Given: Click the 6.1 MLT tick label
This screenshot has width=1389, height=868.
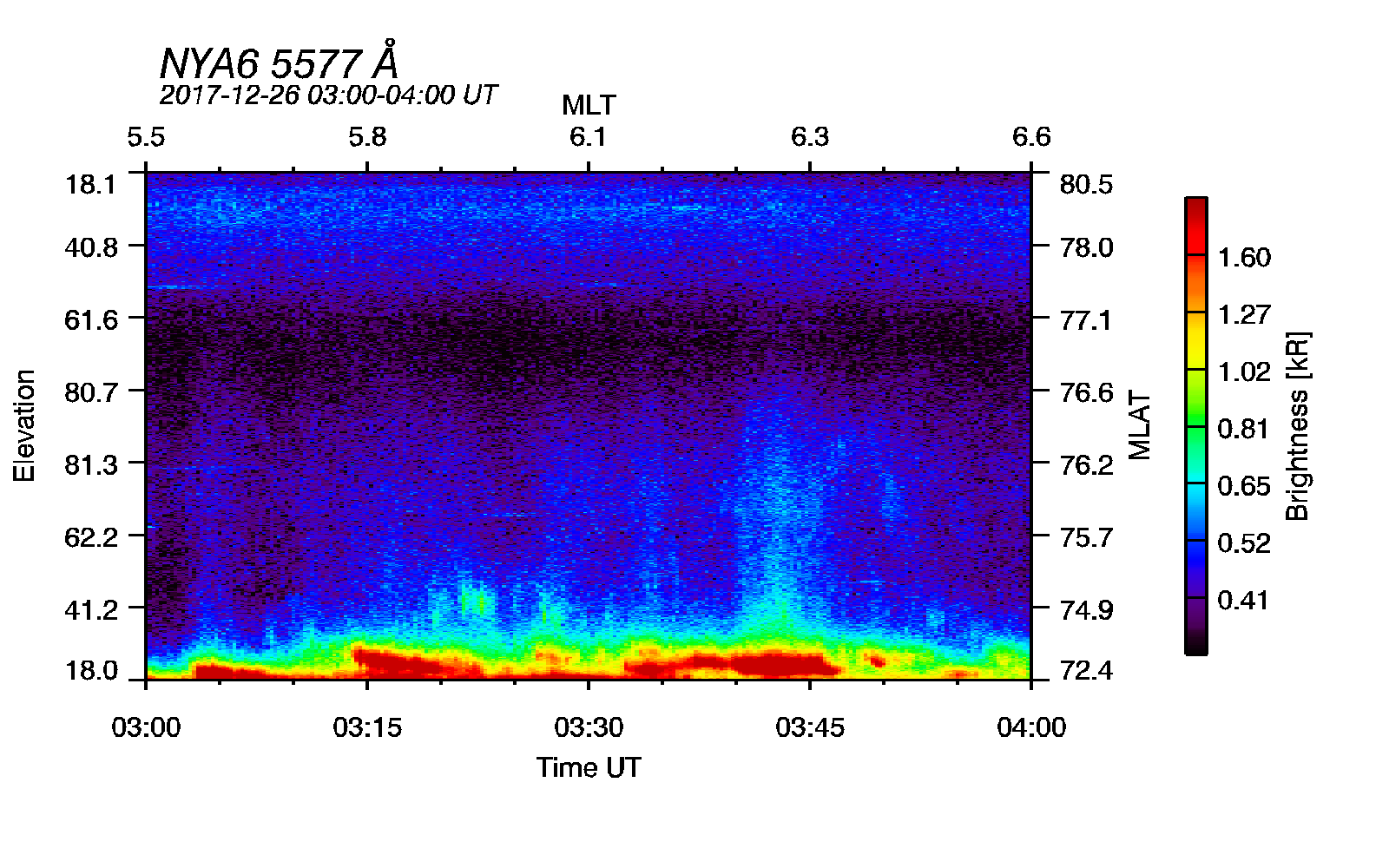Looking at the screenshot, I should coord(589,137).
